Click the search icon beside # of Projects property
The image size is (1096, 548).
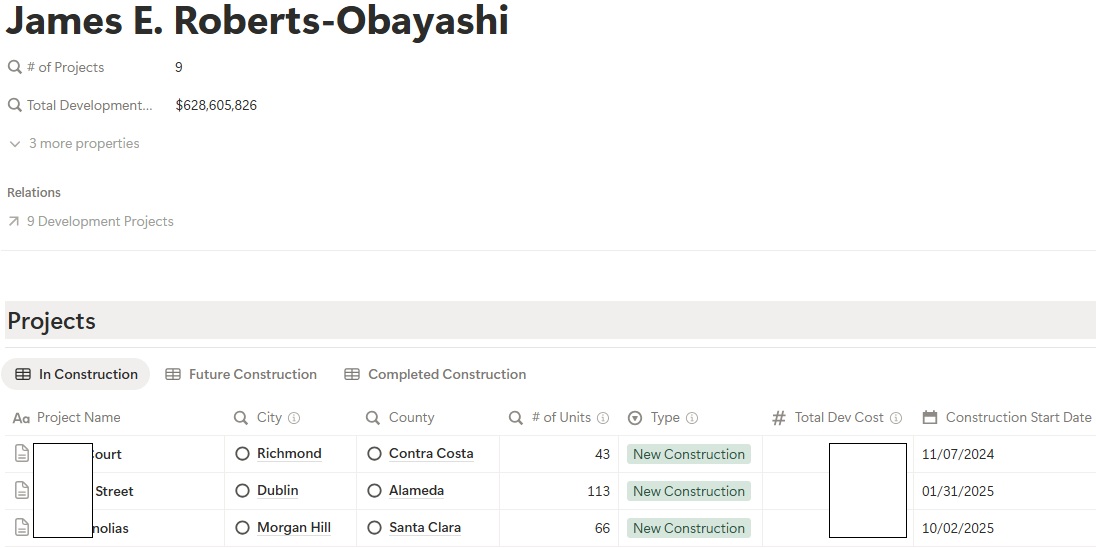tap(15, 67)
